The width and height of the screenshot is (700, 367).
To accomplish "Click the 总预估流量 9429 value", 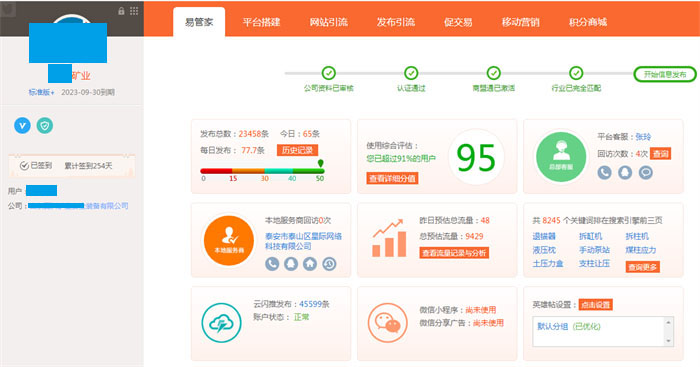I will (x=474, y=236).
